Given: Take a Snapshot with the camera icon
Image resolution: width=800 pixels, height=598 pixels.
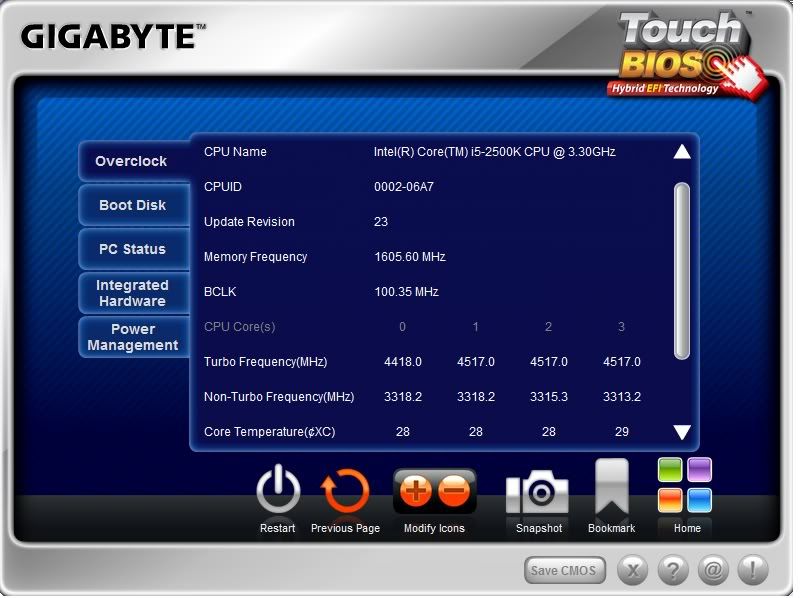Looking at the screenshot, I should 538,492.
